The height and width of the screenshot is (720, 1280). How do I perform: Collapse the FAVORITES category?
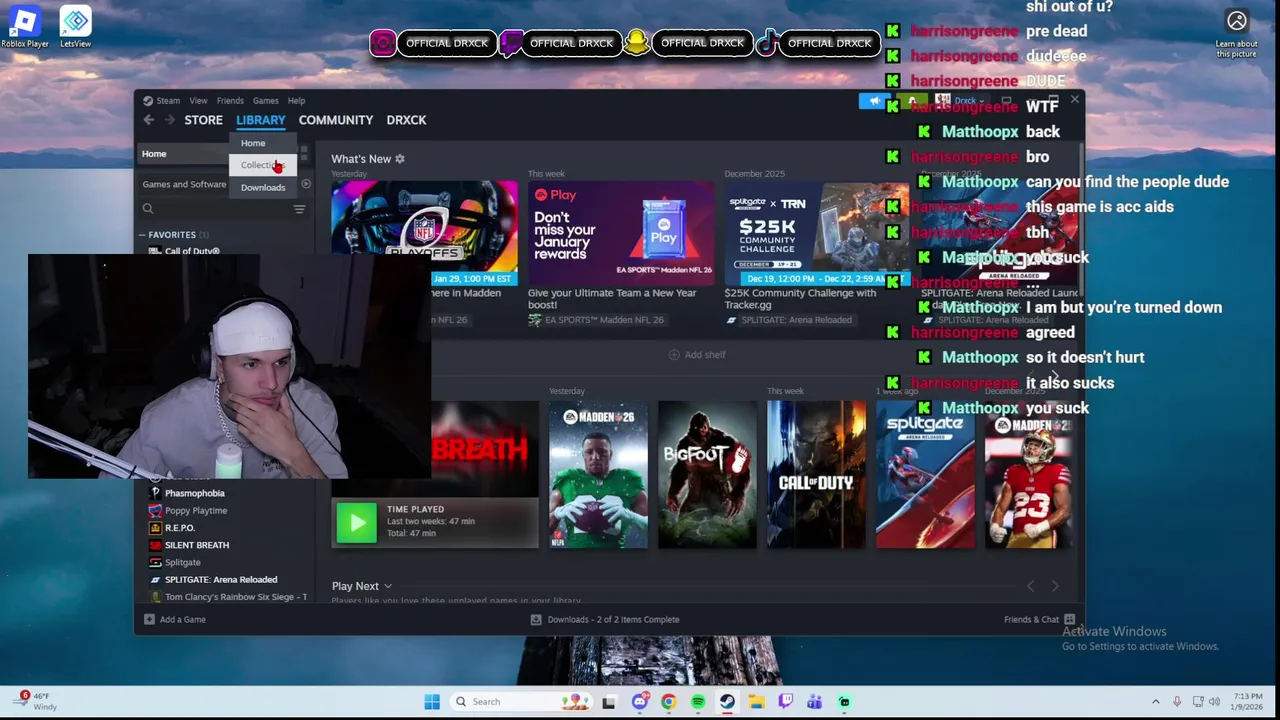pos(142,235)
